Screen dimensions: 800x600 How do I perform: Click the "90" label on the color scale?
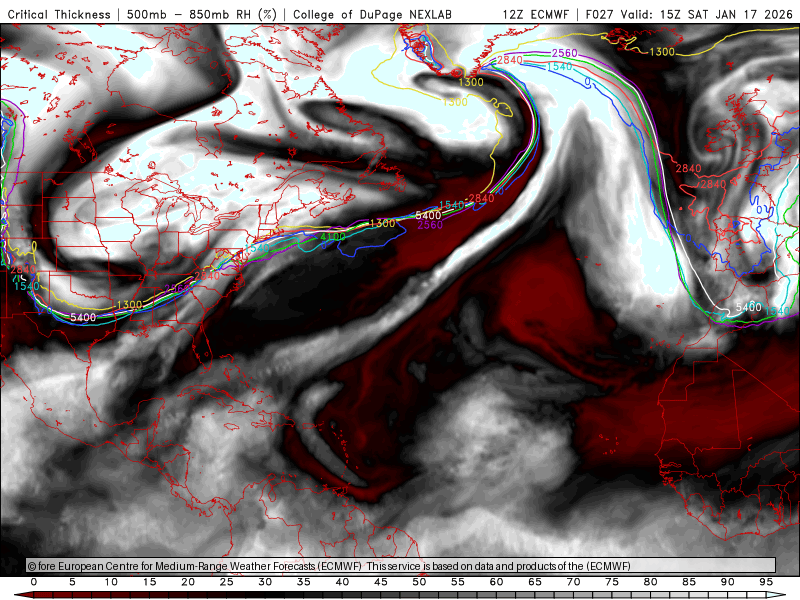click(728, 582)
